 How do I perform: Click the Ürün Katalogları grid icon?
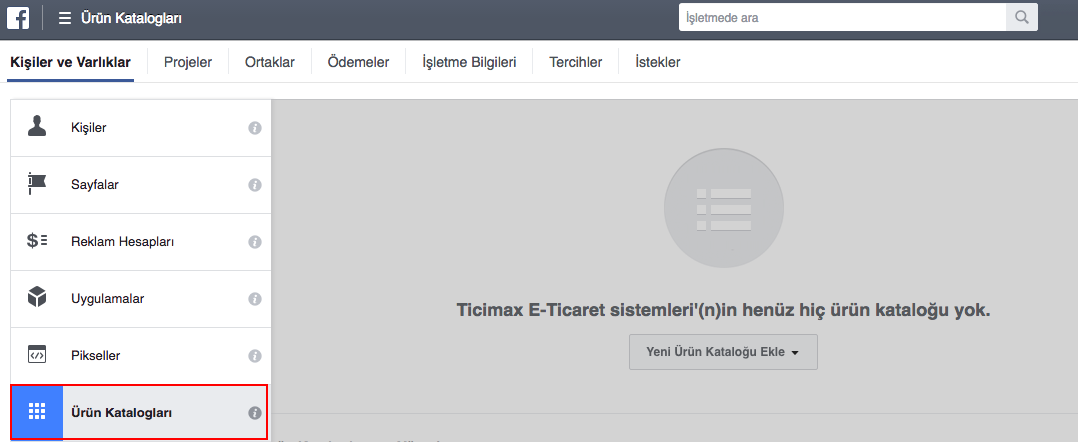coord(37,412)
